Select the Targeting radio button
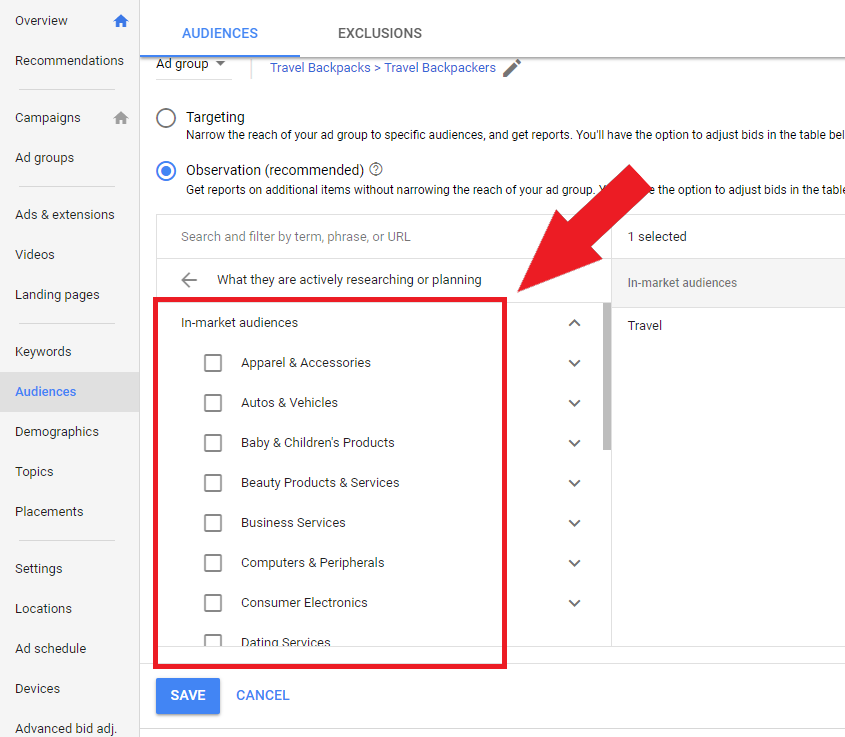The height and width of the screenshot is (737, 845). 165,117
